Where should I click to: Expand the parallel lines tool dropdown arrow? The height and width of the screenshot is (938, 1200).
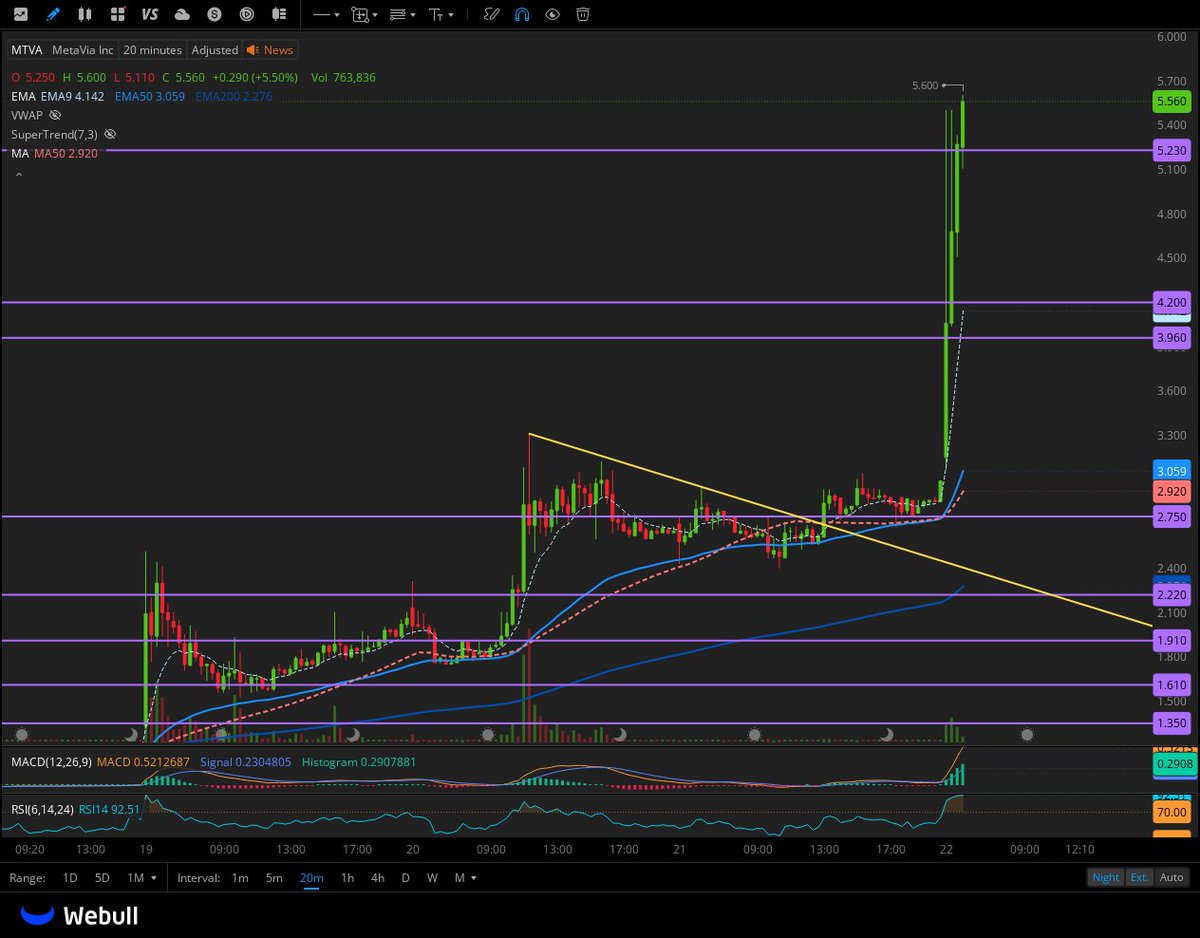(x=413, y=15)
